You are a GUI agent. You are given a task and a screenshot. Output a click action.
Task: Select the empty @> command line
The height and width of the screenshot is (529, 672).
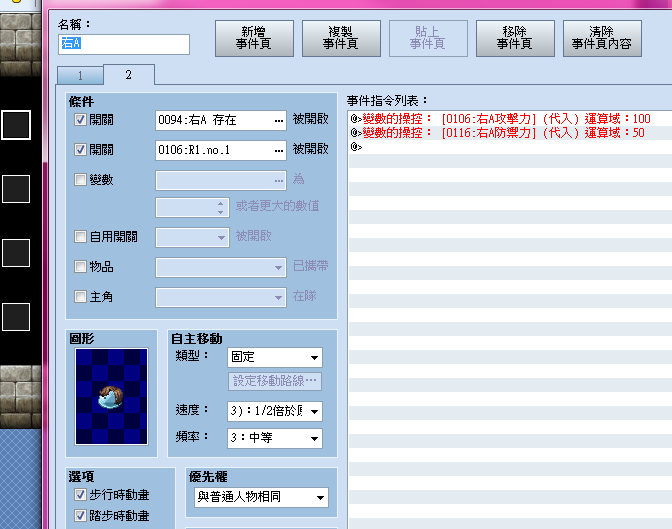[x=510, y=147]
